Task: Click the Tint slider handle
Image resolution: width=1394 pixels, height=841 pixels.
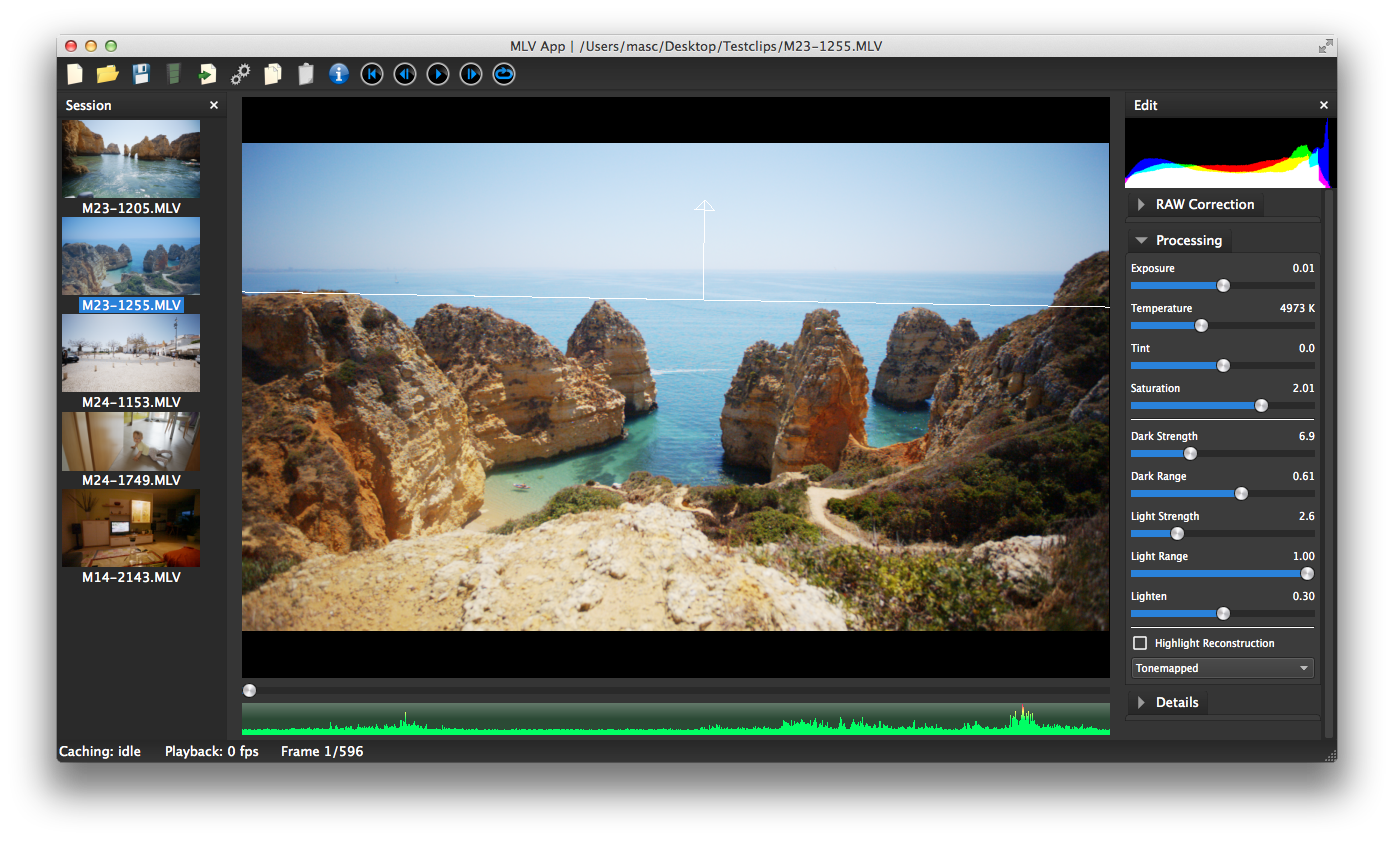Action: click(1223, 366)
